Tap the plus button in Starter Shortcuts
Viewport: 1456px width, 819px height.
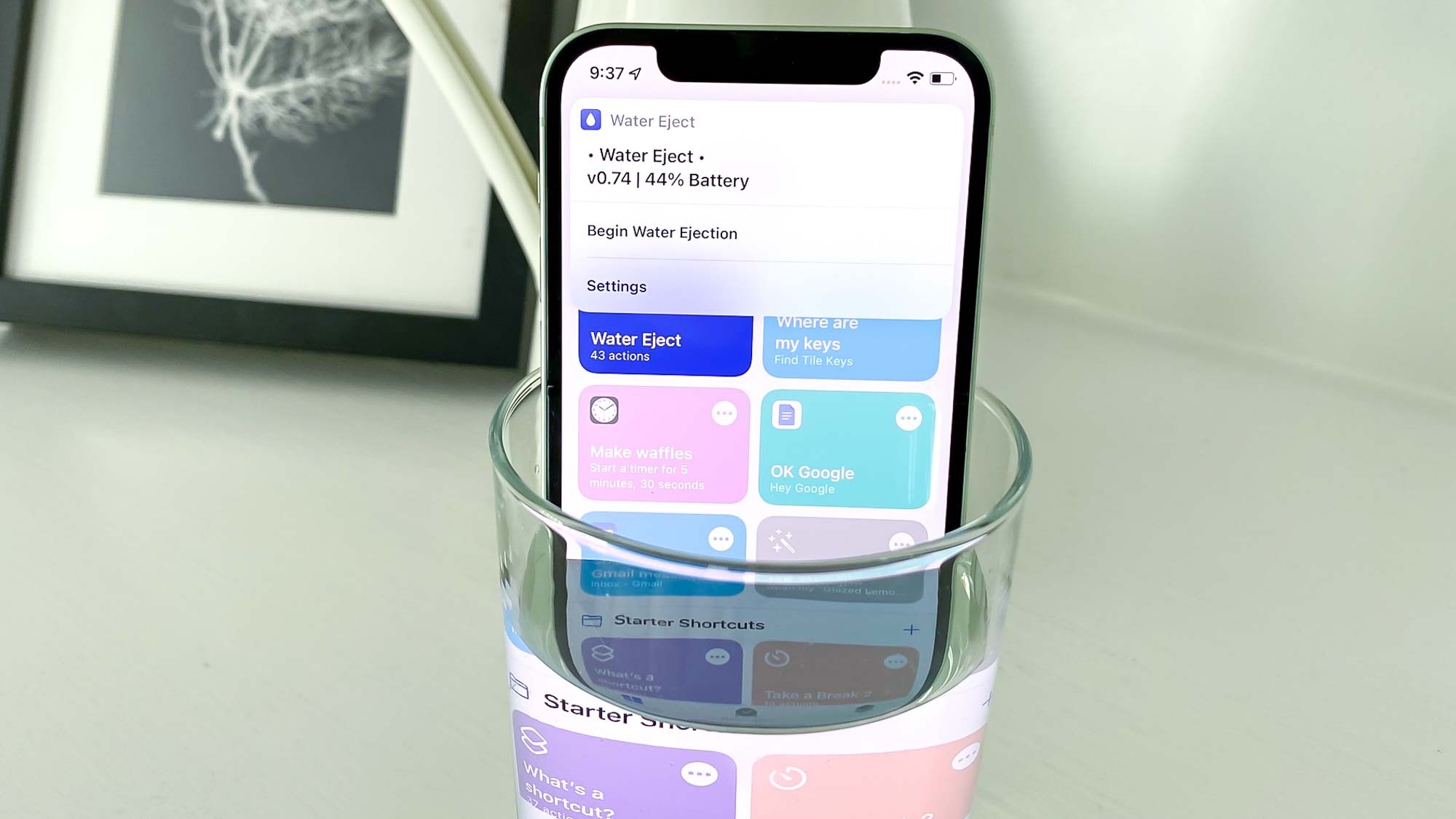911,623
